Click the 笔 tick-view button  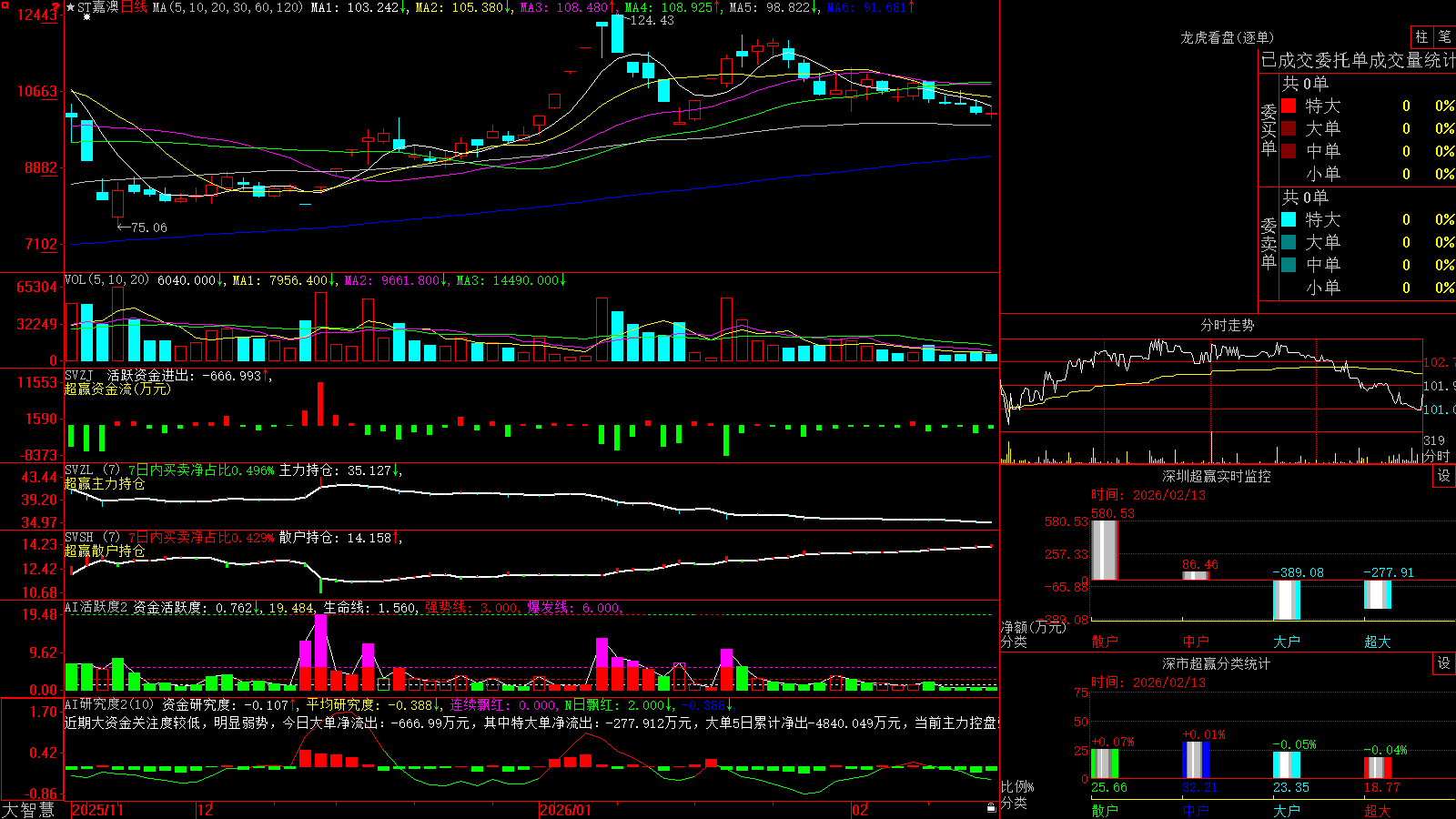coord(1444,37)
